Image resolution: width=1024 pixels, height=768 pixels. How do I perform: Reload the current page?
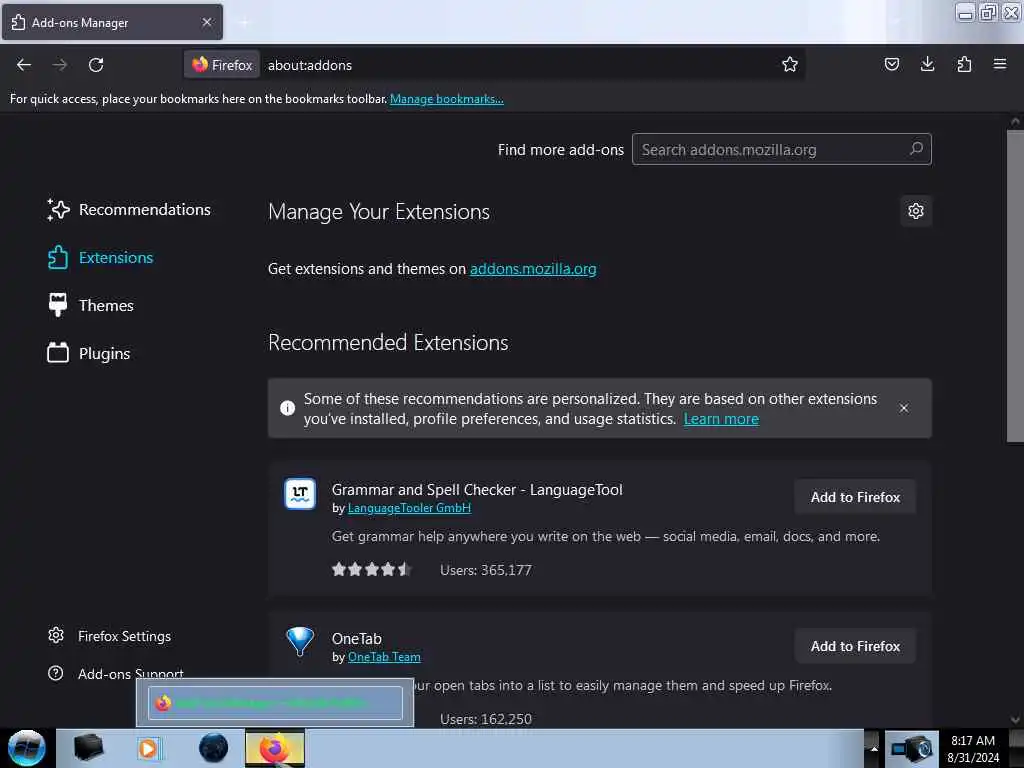point(96,65)
